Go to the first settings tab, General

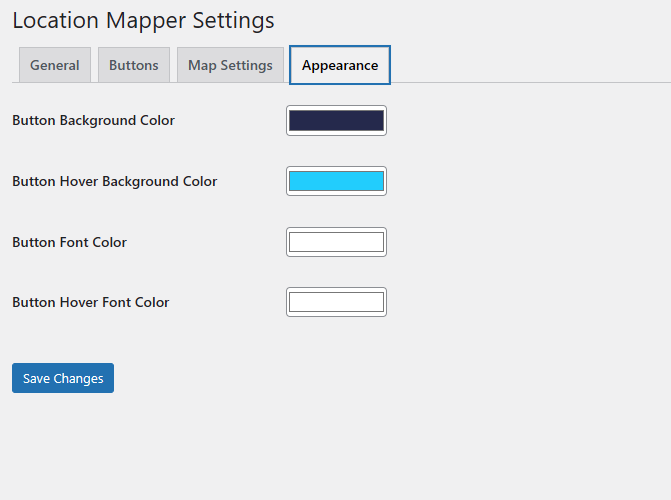pos(55,65)
